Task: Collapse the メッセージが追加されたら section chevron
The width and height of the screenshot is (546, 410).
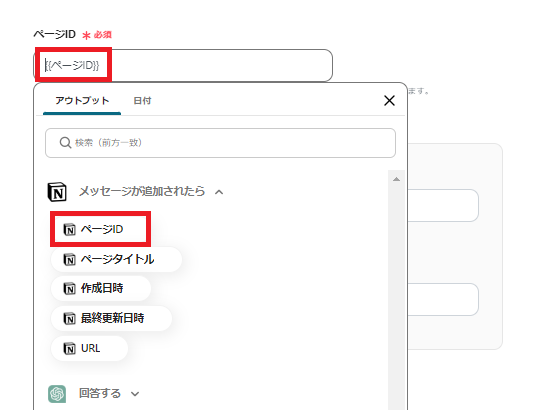Action: [x=219, y=192]
